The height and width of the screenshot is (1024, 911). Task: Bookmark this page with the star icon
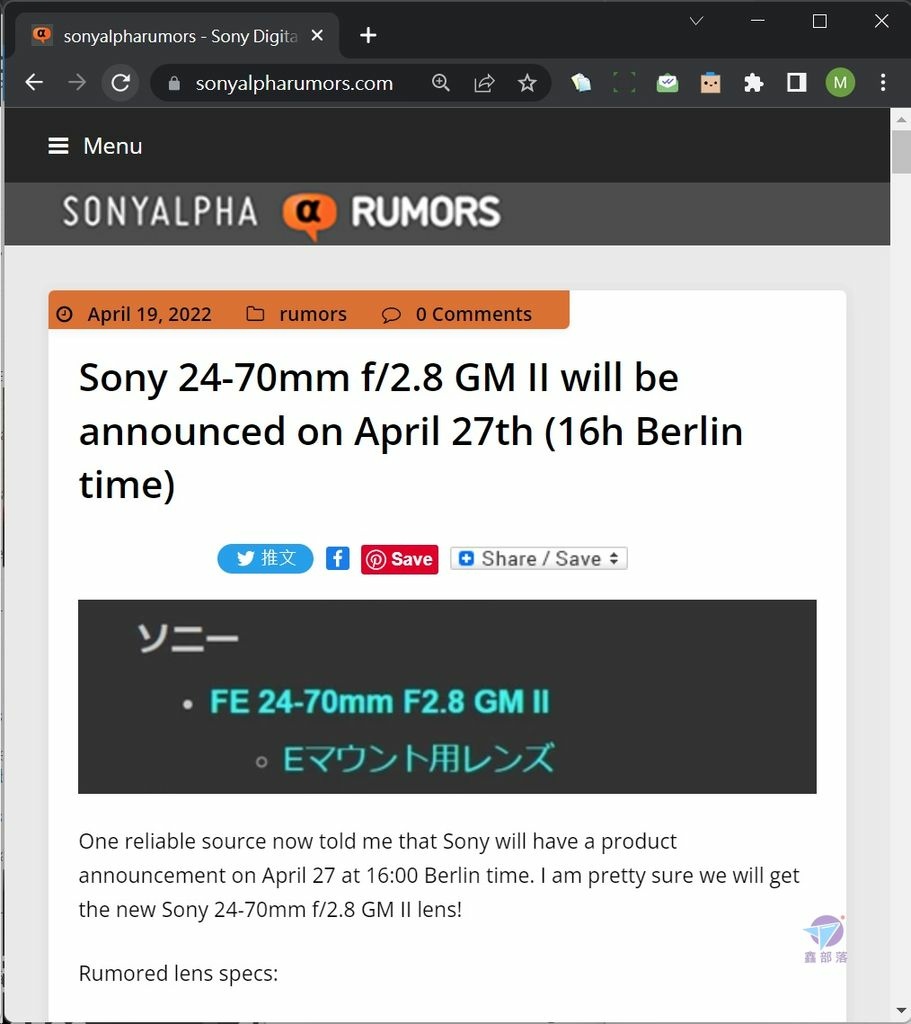[527, 83]
